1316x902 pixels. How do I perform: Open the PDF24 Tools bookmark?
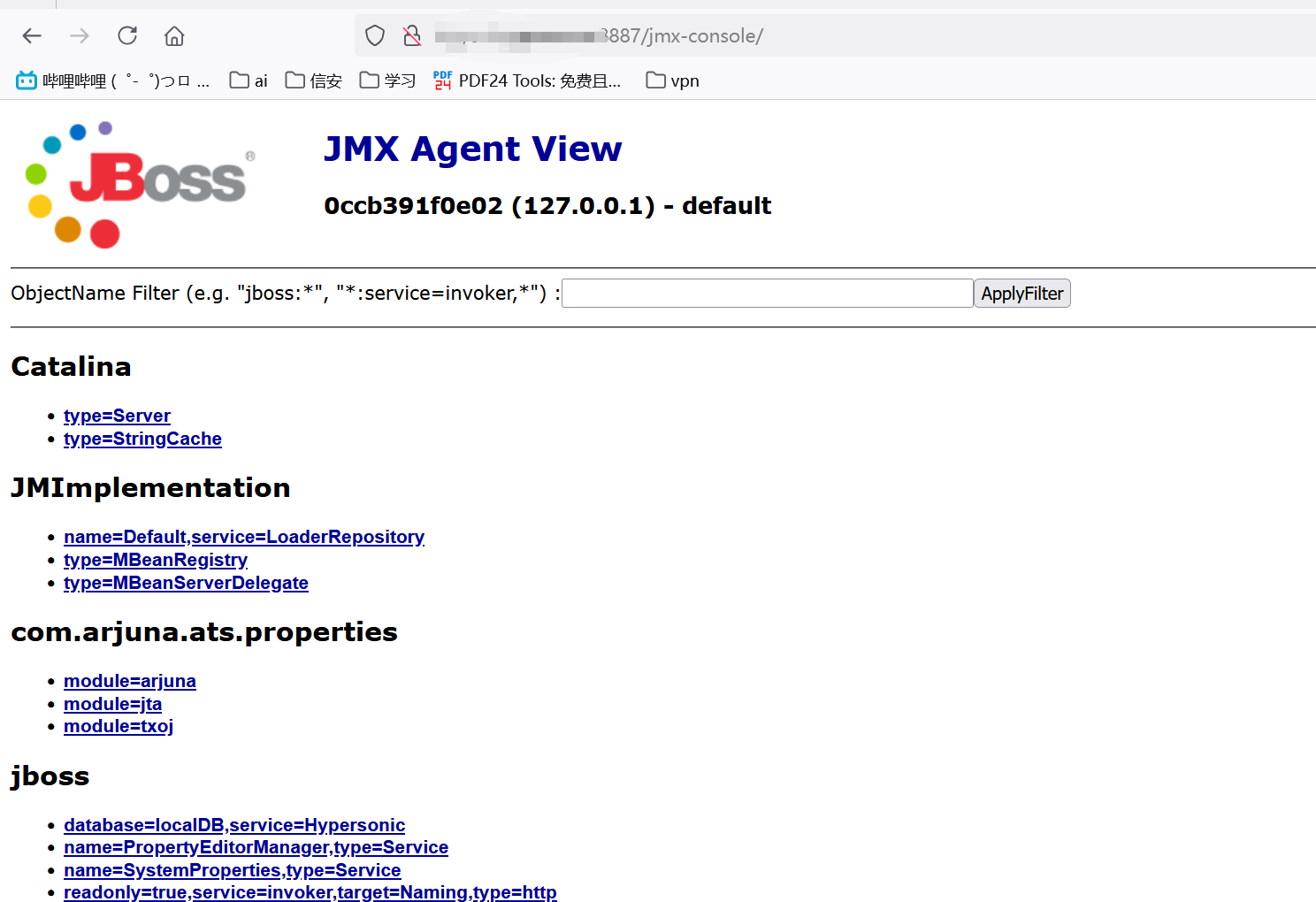click(527, 80)
